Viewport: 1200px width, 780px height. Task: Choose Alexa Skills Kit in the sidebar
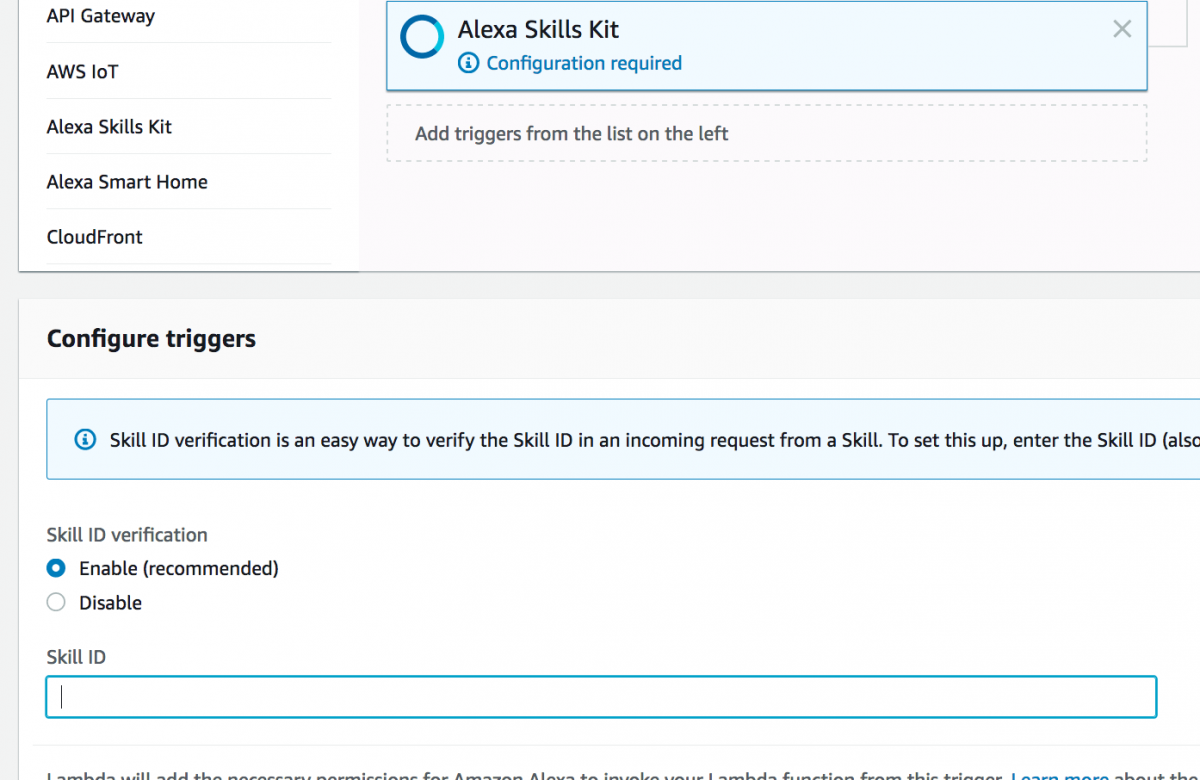108,126
